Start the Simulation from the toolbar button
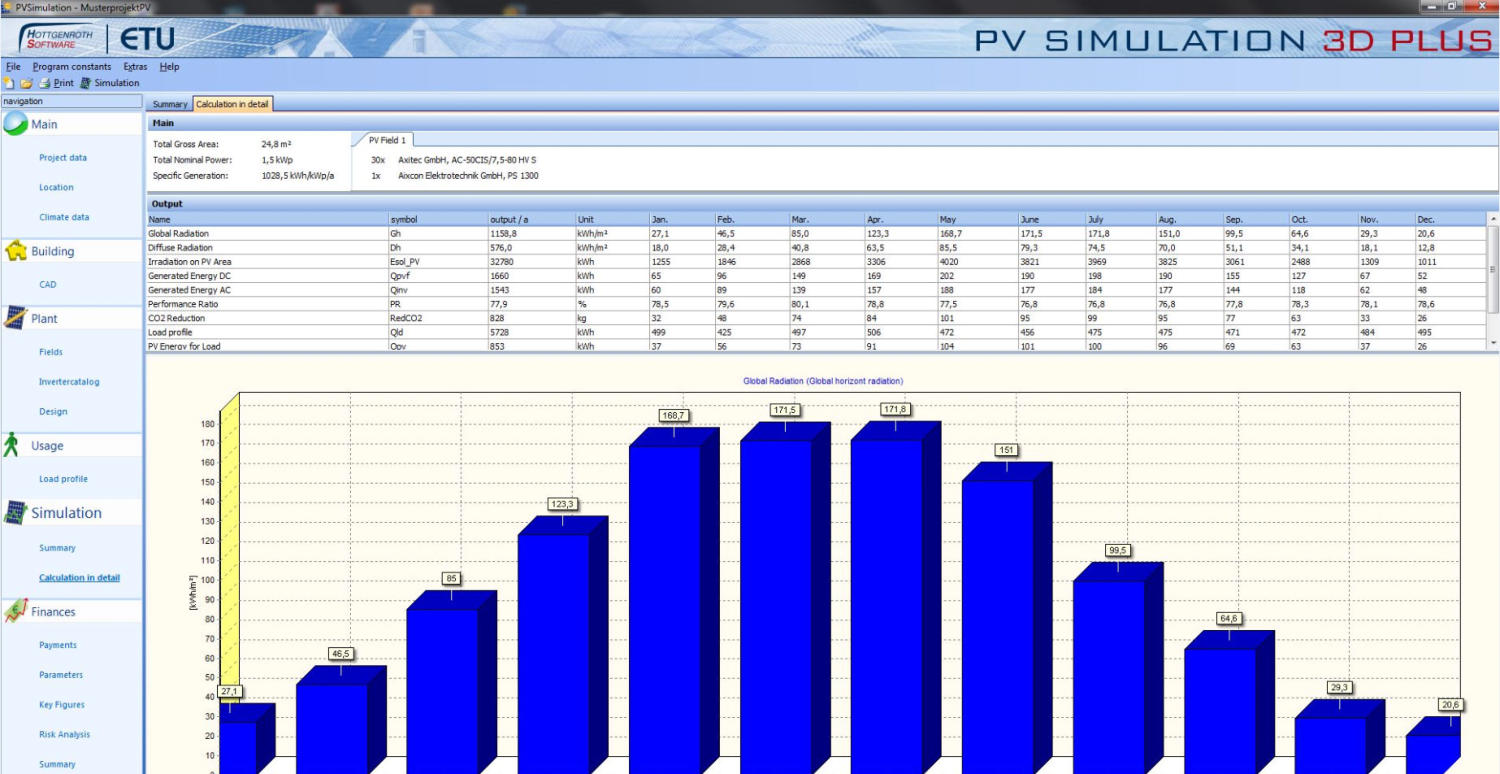Screen dimensions: 1500x774 click(110, 83)
